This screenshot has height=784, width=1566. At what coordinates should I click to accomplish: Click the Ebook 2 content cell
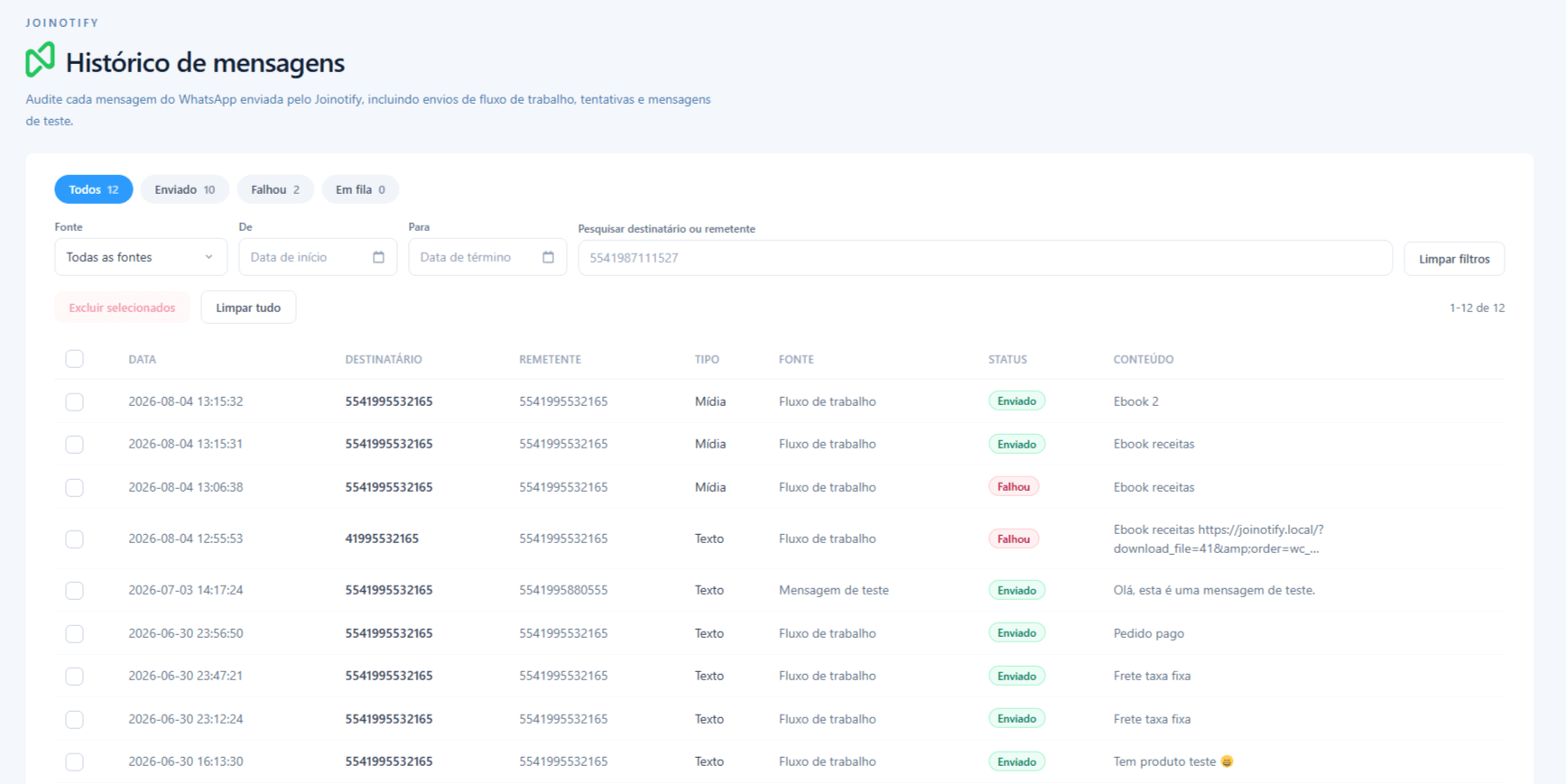coord(1136,401)
